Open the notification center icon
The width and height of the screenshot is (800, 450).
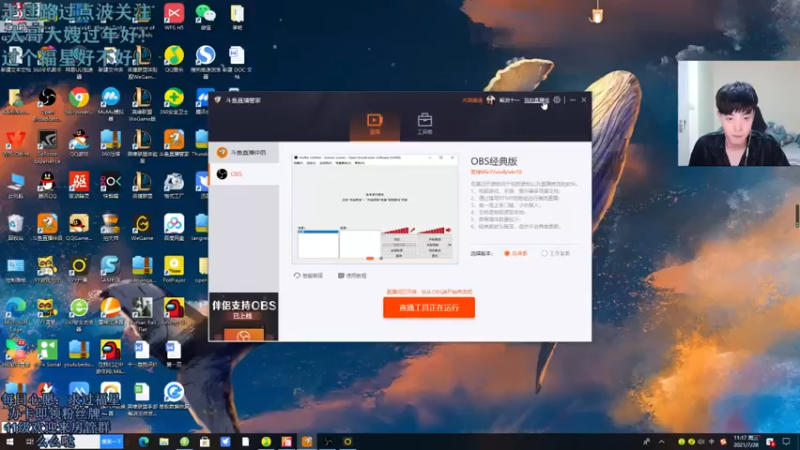coord(786,441)
